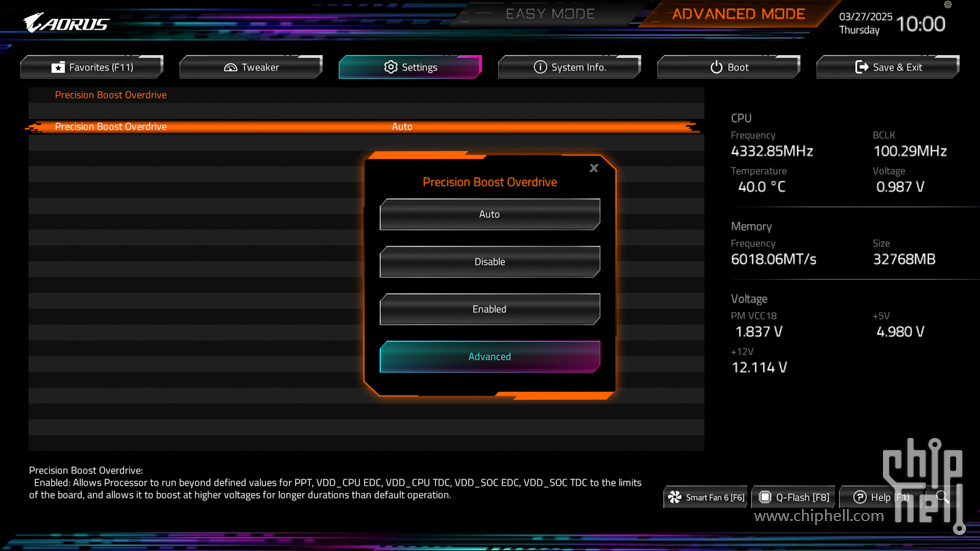Click the Precision Boost Overdrive breadcrumb title
The image size is (980, 551).
(x=111, y=95)
